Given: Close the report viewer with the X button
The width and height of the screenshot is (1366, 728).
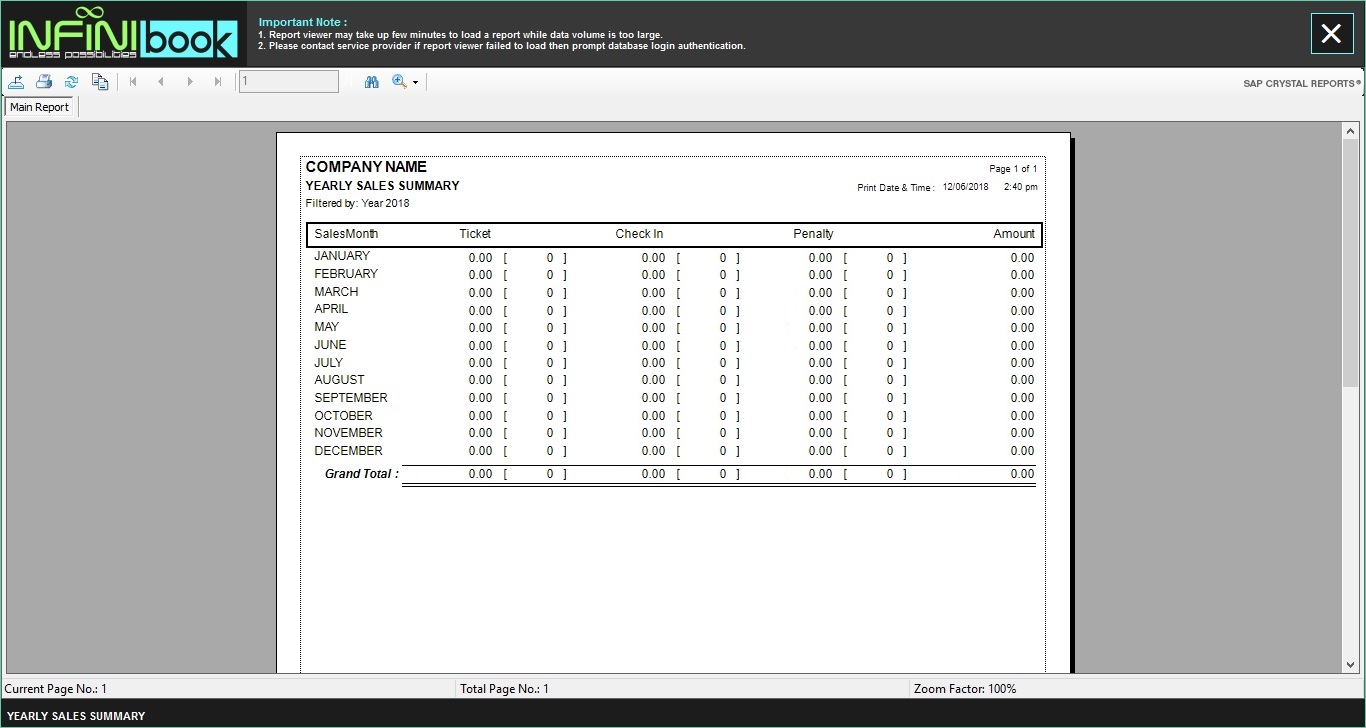Looking at the screenshot, I should [1331, 34].
